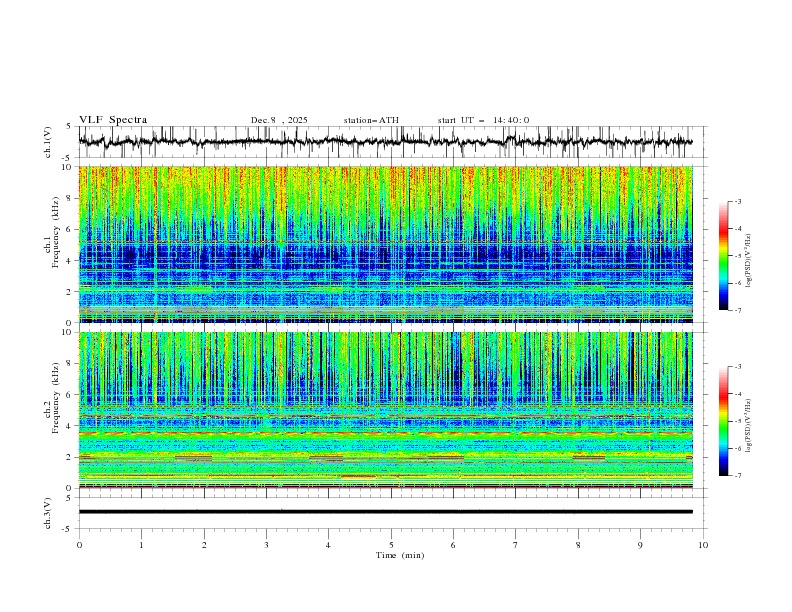The height and width of the screenshot is (612, 792).
Task: Click the '-7' value on upper colorbar
Action: pyautogui.click(x=737, y=310)
